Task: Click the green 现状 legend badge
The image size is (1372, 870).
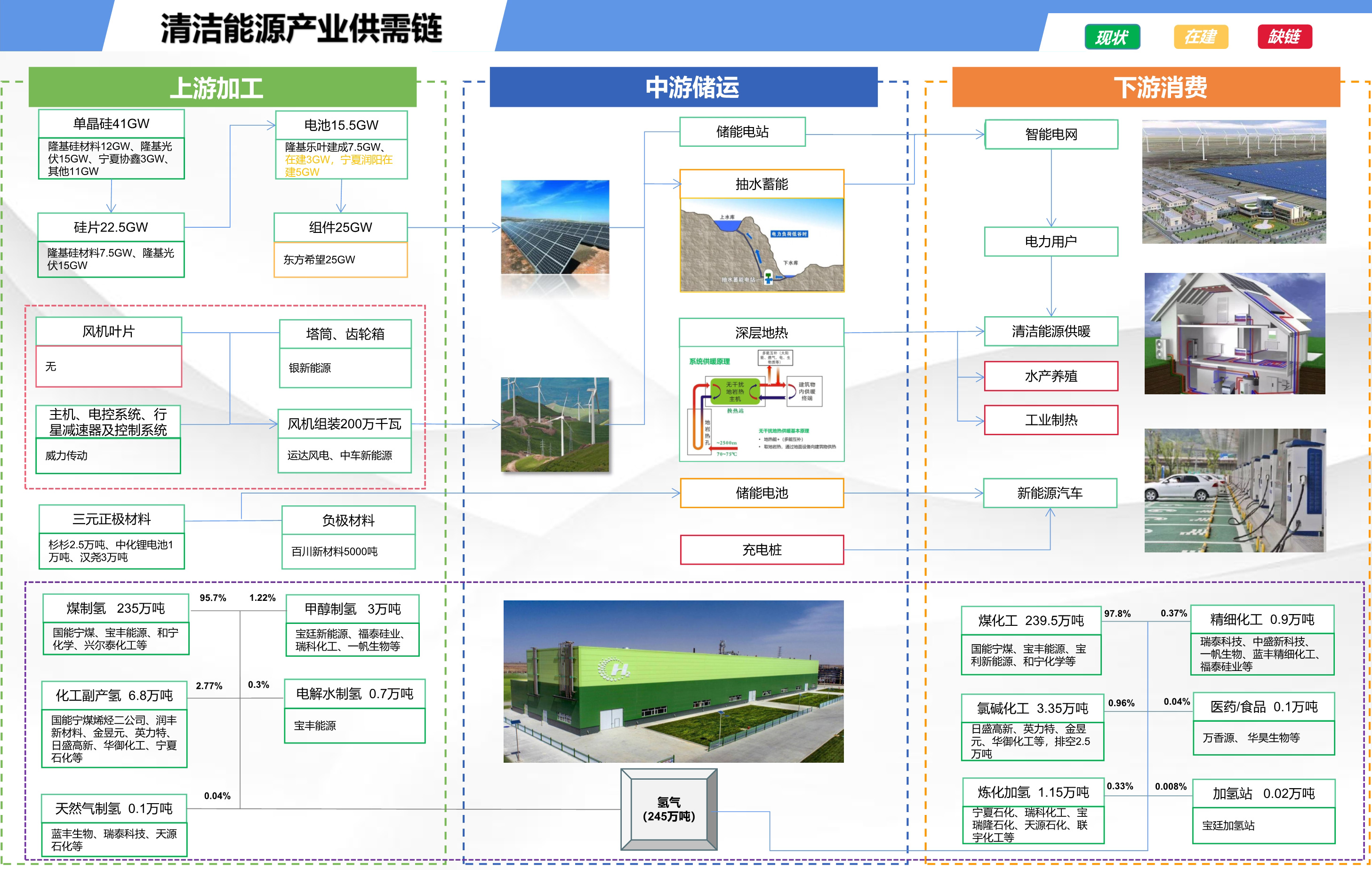Action: click(1112, 37)
